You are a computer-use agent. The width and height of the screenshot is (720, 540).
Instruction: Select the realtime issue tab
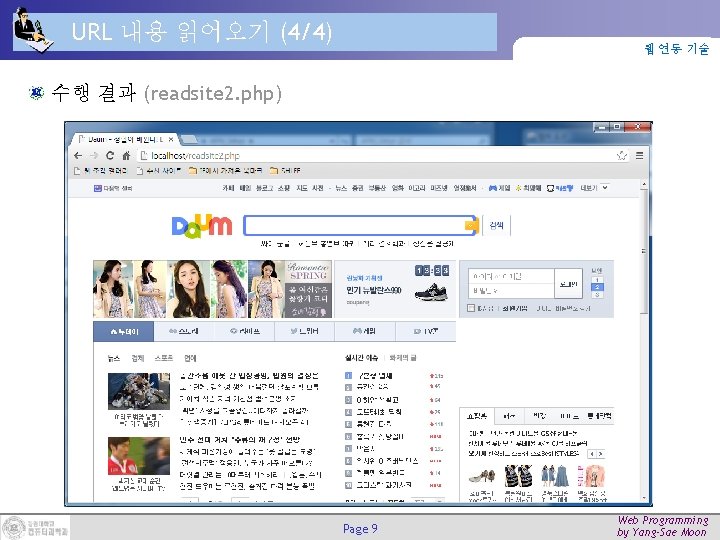pyautogui.click(x=361, y=358)
